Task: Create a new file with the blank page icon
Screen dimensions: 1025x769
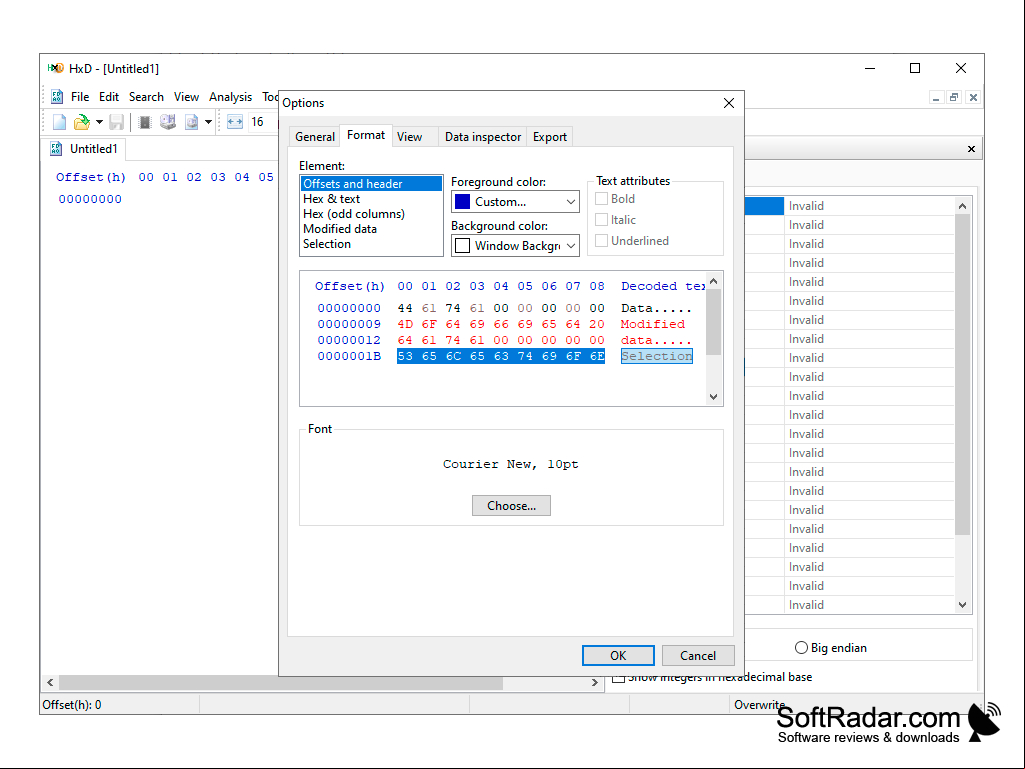Action: click(59, 122)
